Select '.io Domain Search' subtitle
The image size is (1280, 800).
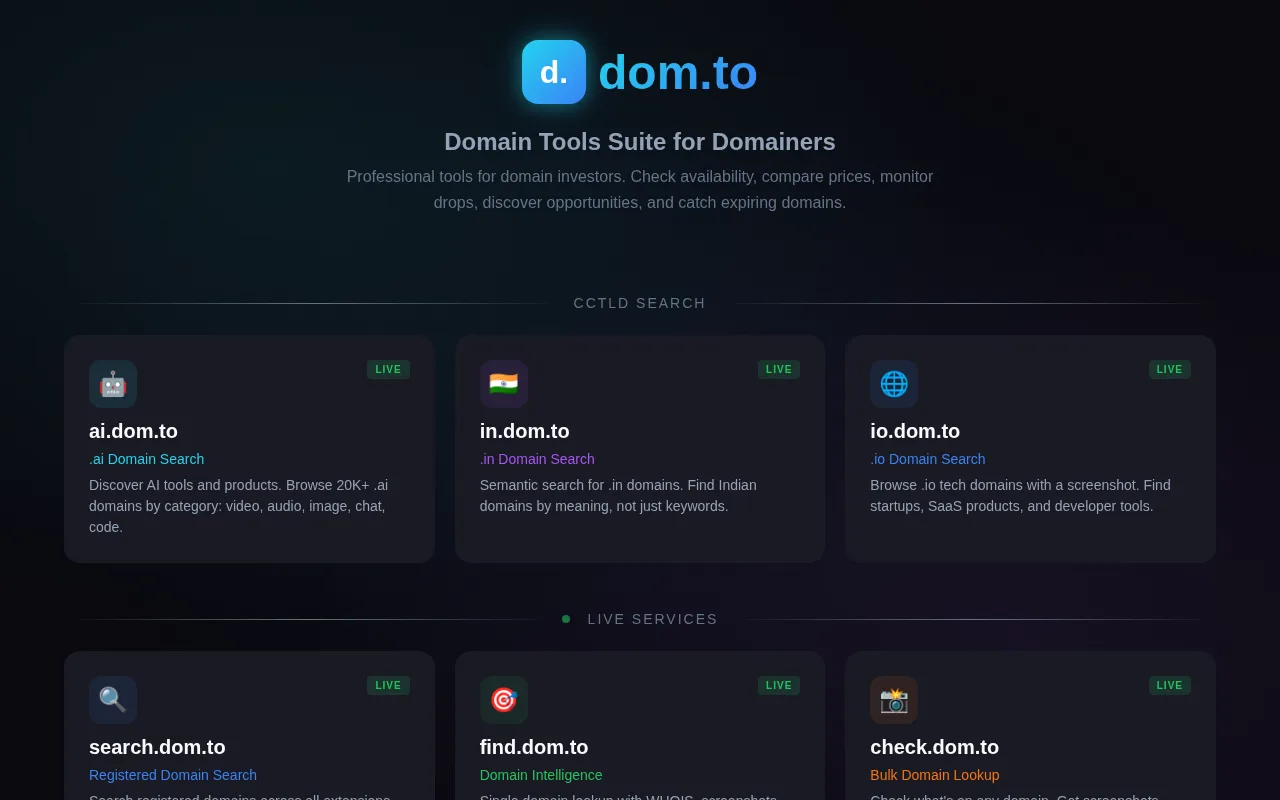(928, 459)
